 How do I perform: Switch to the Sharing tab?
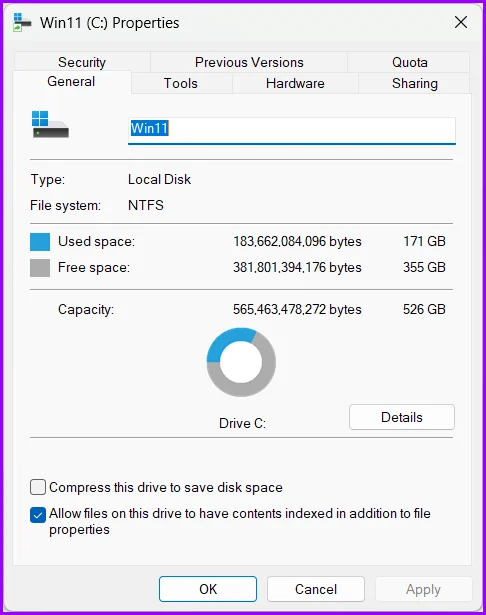[x=415, y=83]
